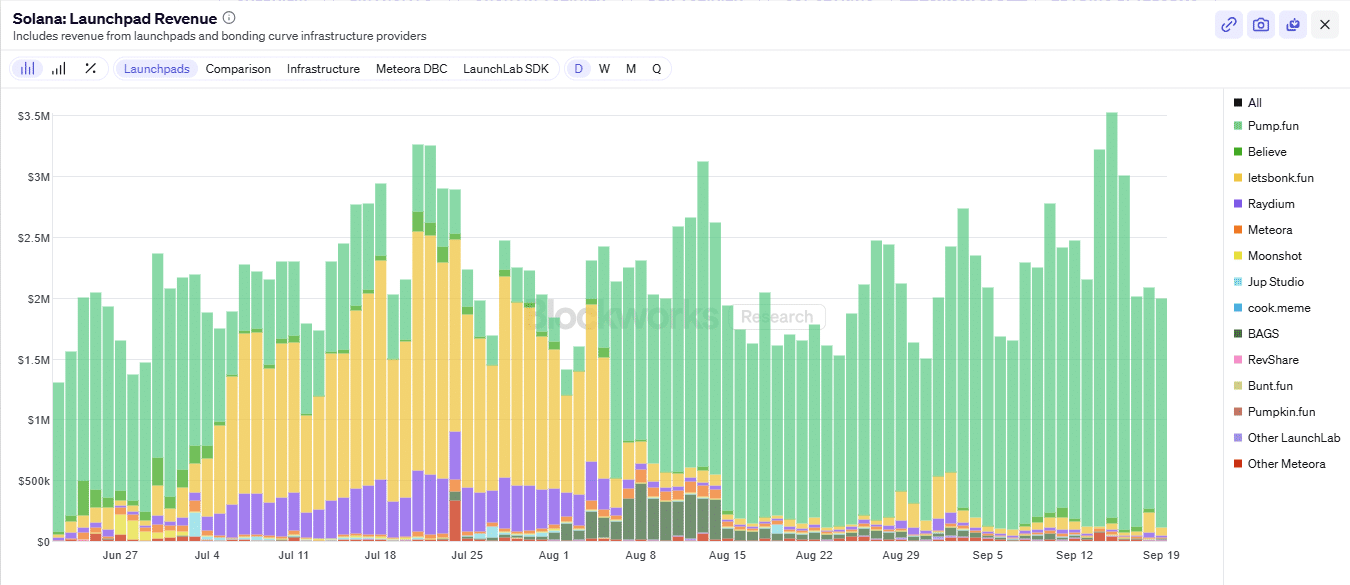Click the BAGS legend entry
The width and height of the screenshot is (1350, 585).
point(1263,334)
